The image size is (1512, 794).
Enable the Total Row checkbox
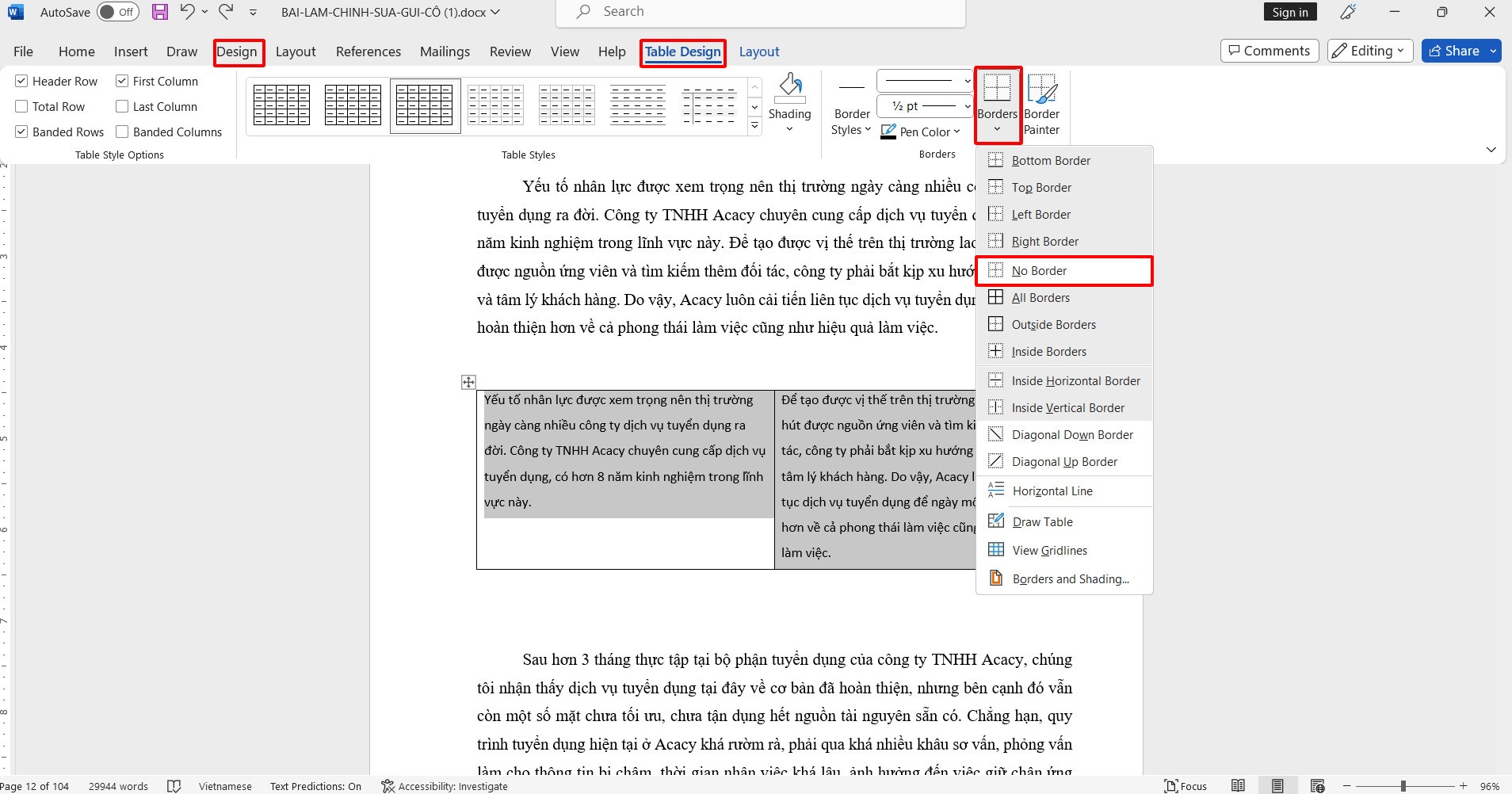(x=21, y=105)
